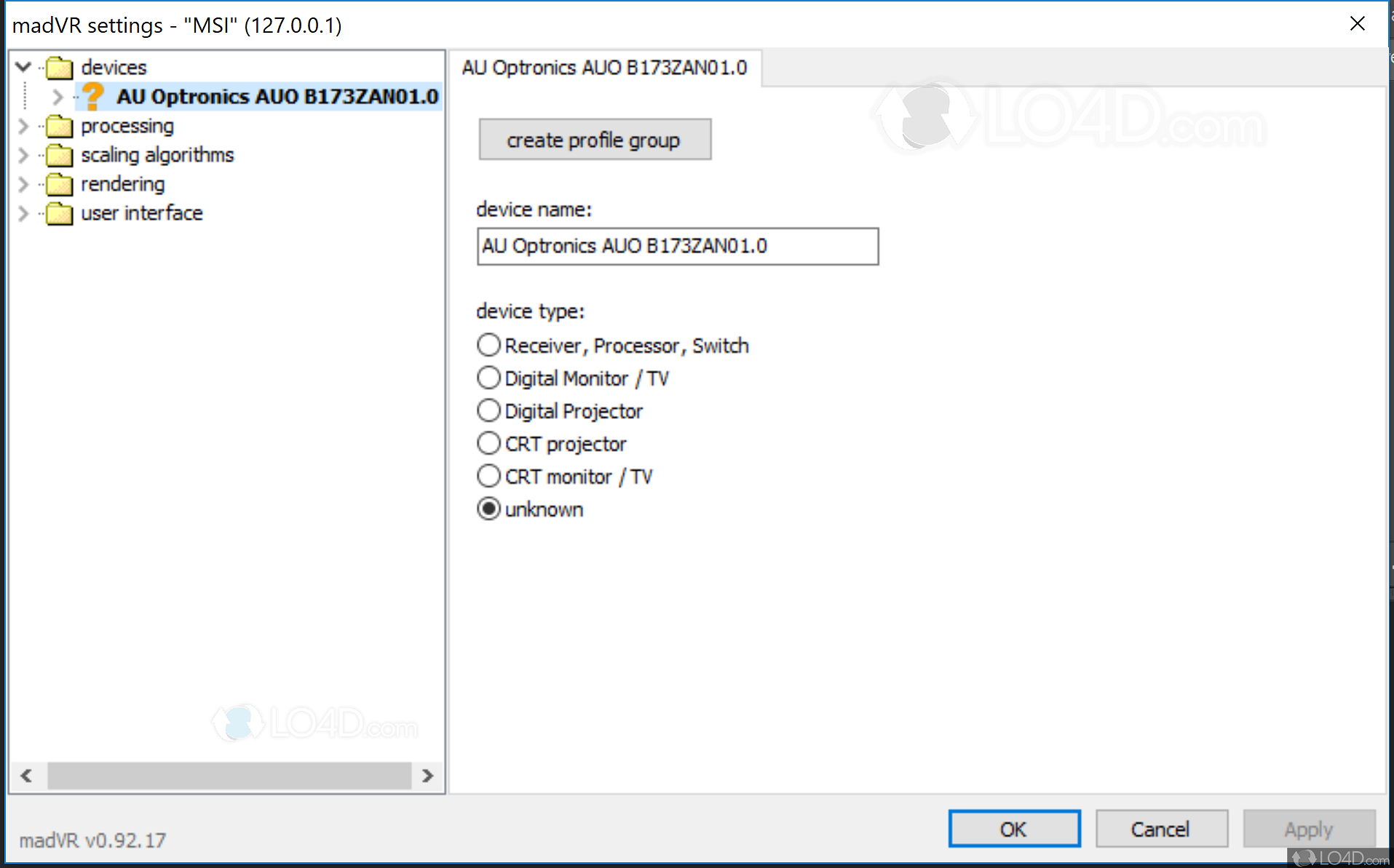Click the create profile group button
This screenshot has height=868, width=1394.
(x=595, y=139)
